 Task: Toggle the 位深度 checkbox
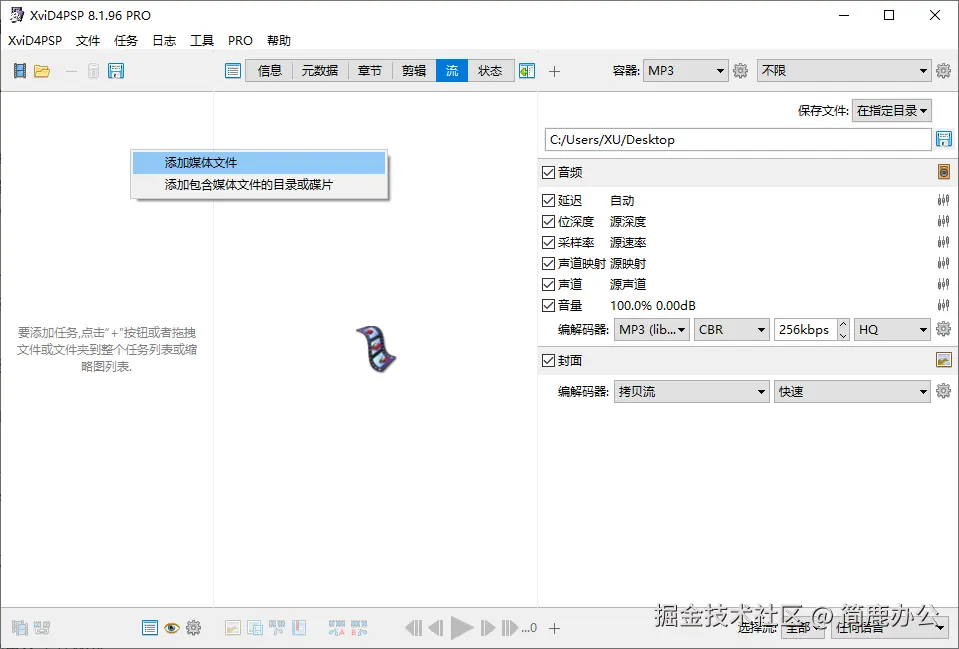coord(549,221)
